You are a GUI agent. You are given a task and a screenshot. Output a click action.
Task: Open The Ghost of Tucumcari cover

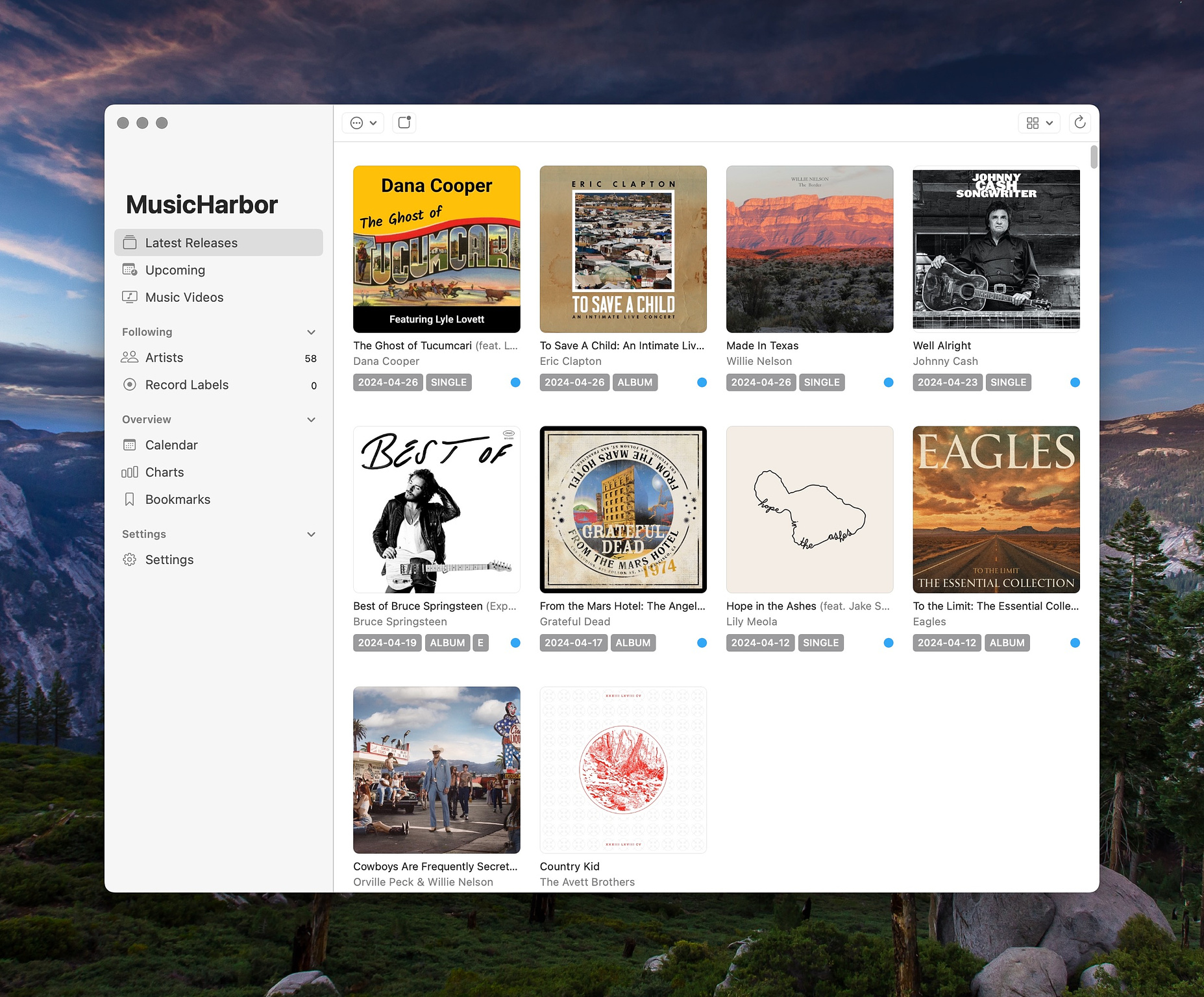click(437, 249)
